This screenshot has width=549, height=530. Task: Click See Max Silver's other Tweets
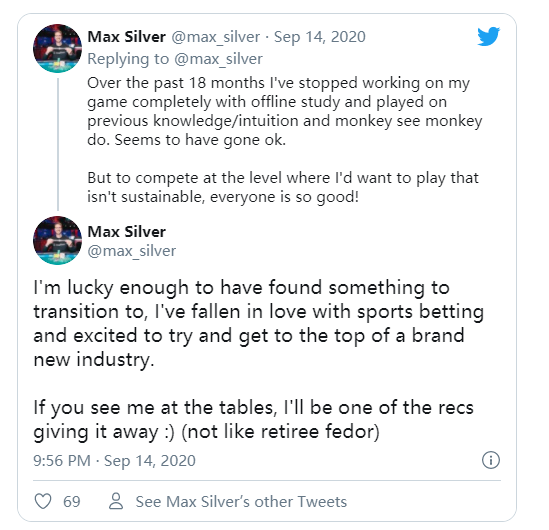(x=241, y=501)
